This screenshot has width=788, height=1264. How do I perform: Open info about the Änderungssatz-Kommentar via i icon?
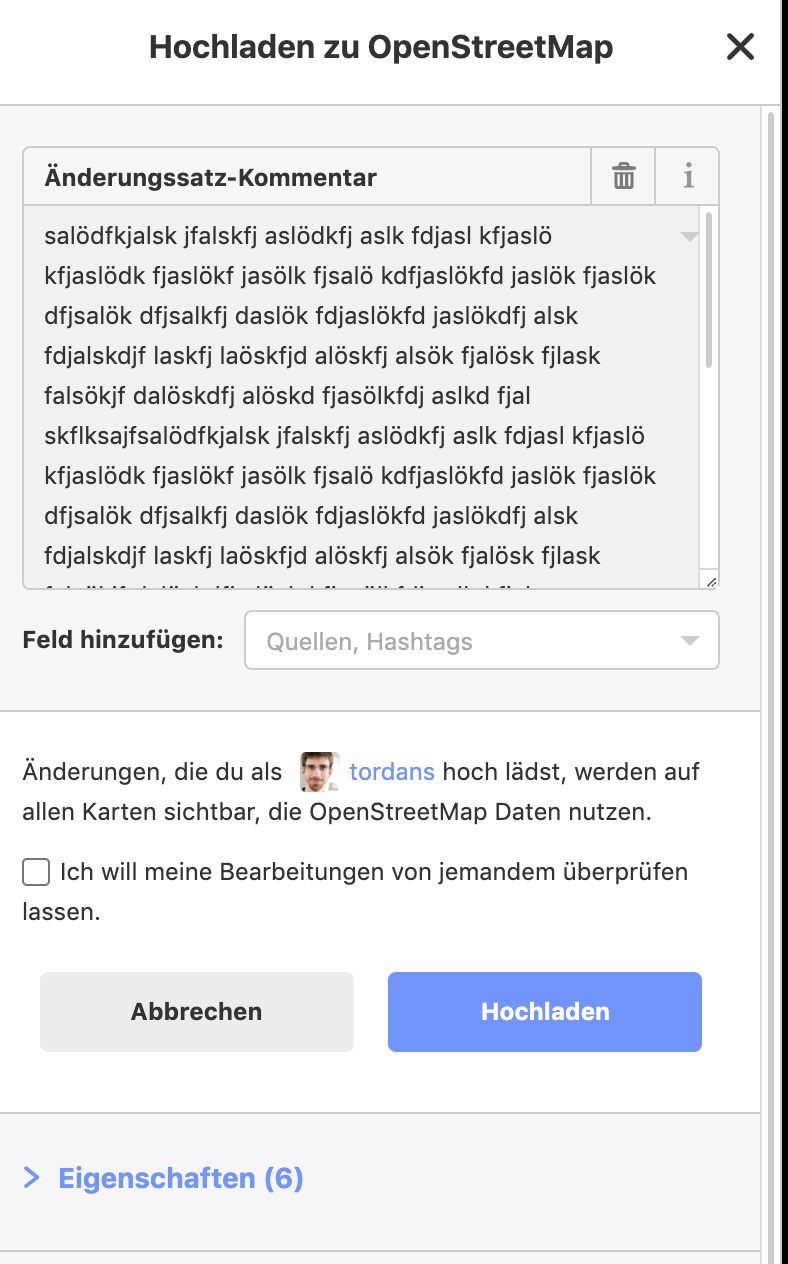pyautogui.click(x=689, y=176)
